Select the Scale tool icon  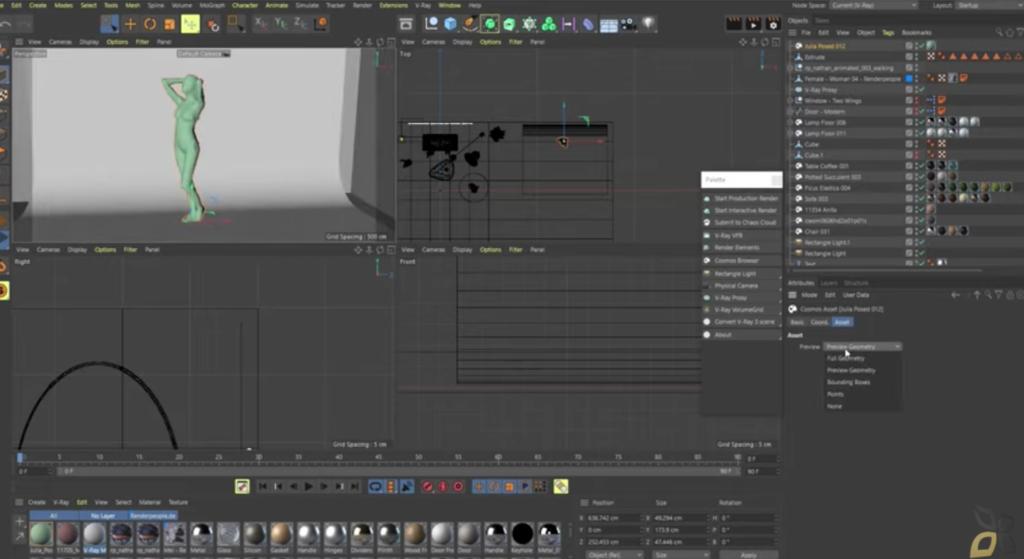(170, 24)
